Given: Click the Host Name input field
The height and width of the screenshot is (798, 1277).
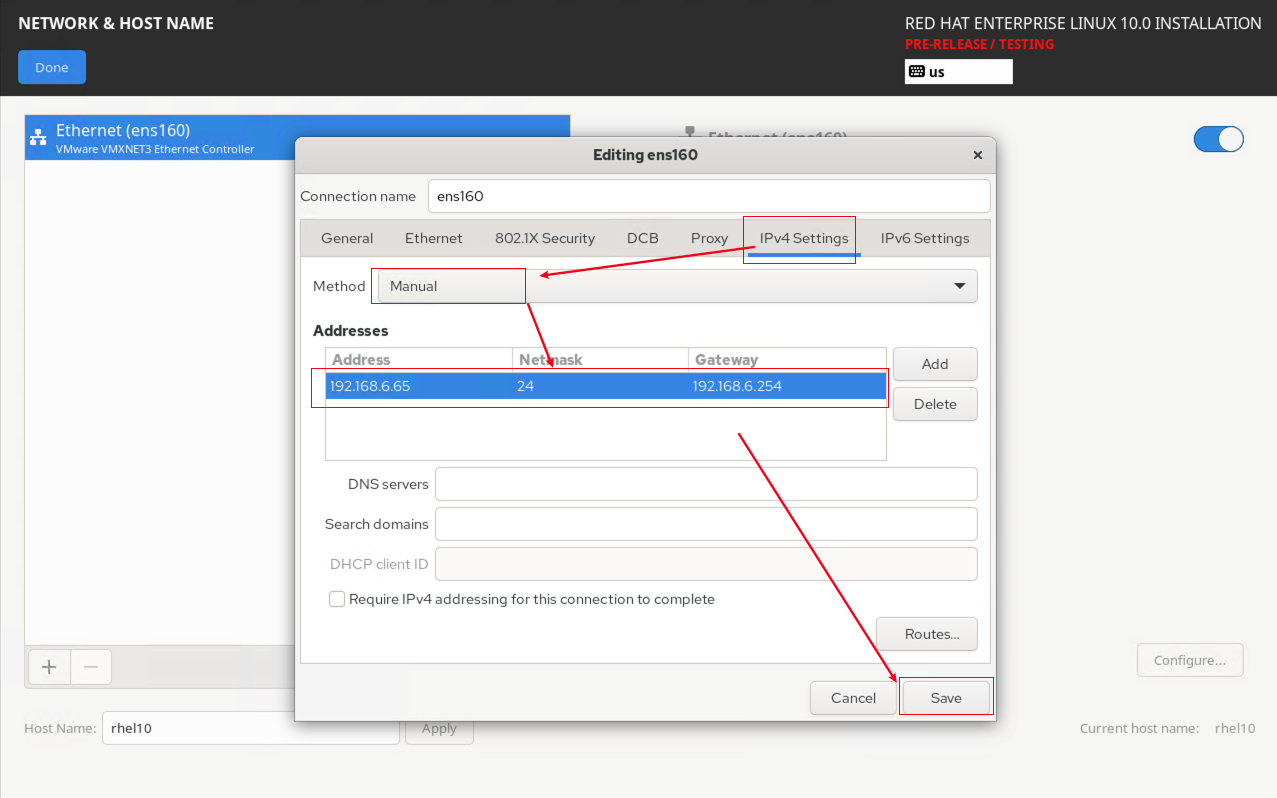Looking at the screenshot, I should 250,728.
